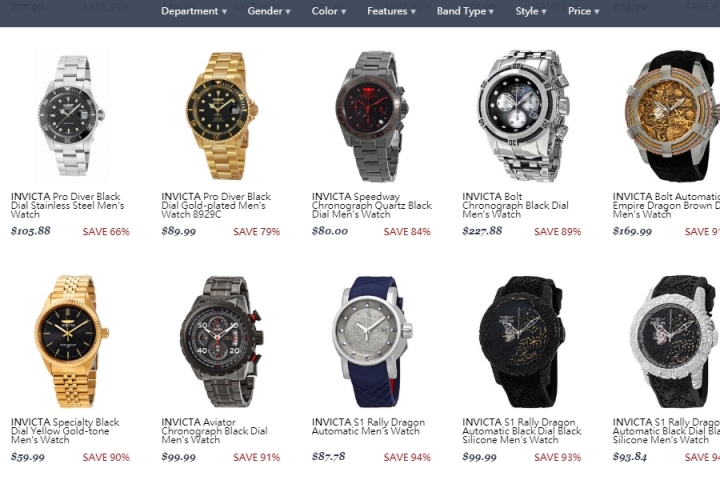Expand the Band Type filter
Screen dimensions: 720x492
tap(465, 11)
